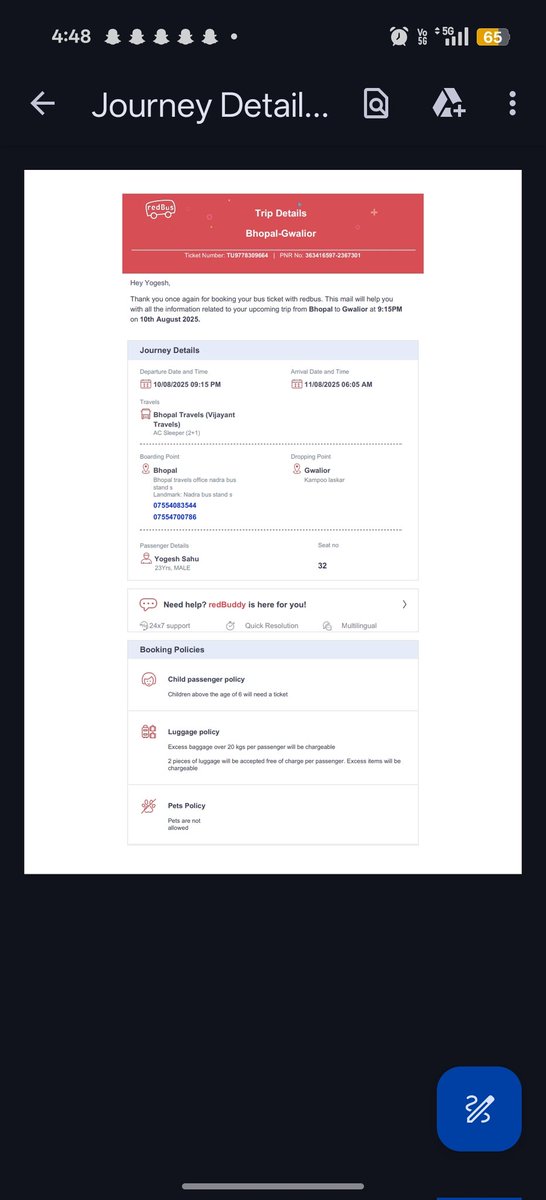The height and width of the screenshot is (1200, 546).
Task: Tap the departure date calendar icon
Action: coord(145,384)
